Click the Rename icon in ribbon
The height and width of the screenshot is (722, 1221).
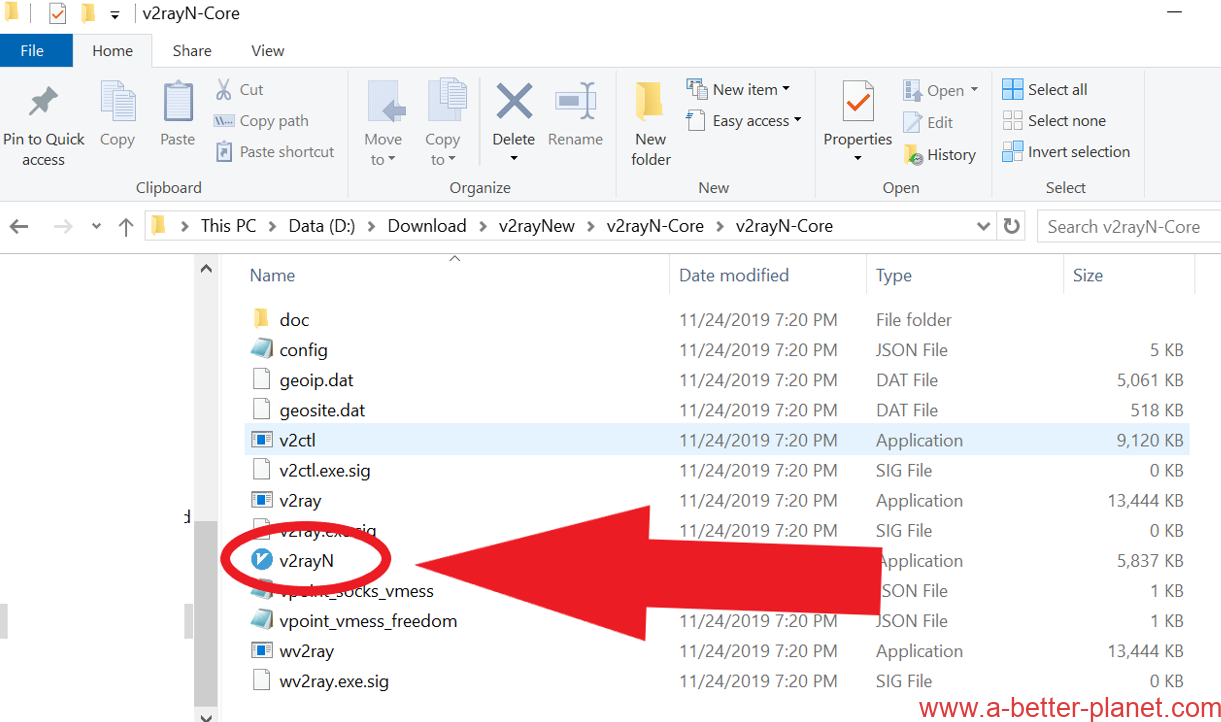pos(575,103)
